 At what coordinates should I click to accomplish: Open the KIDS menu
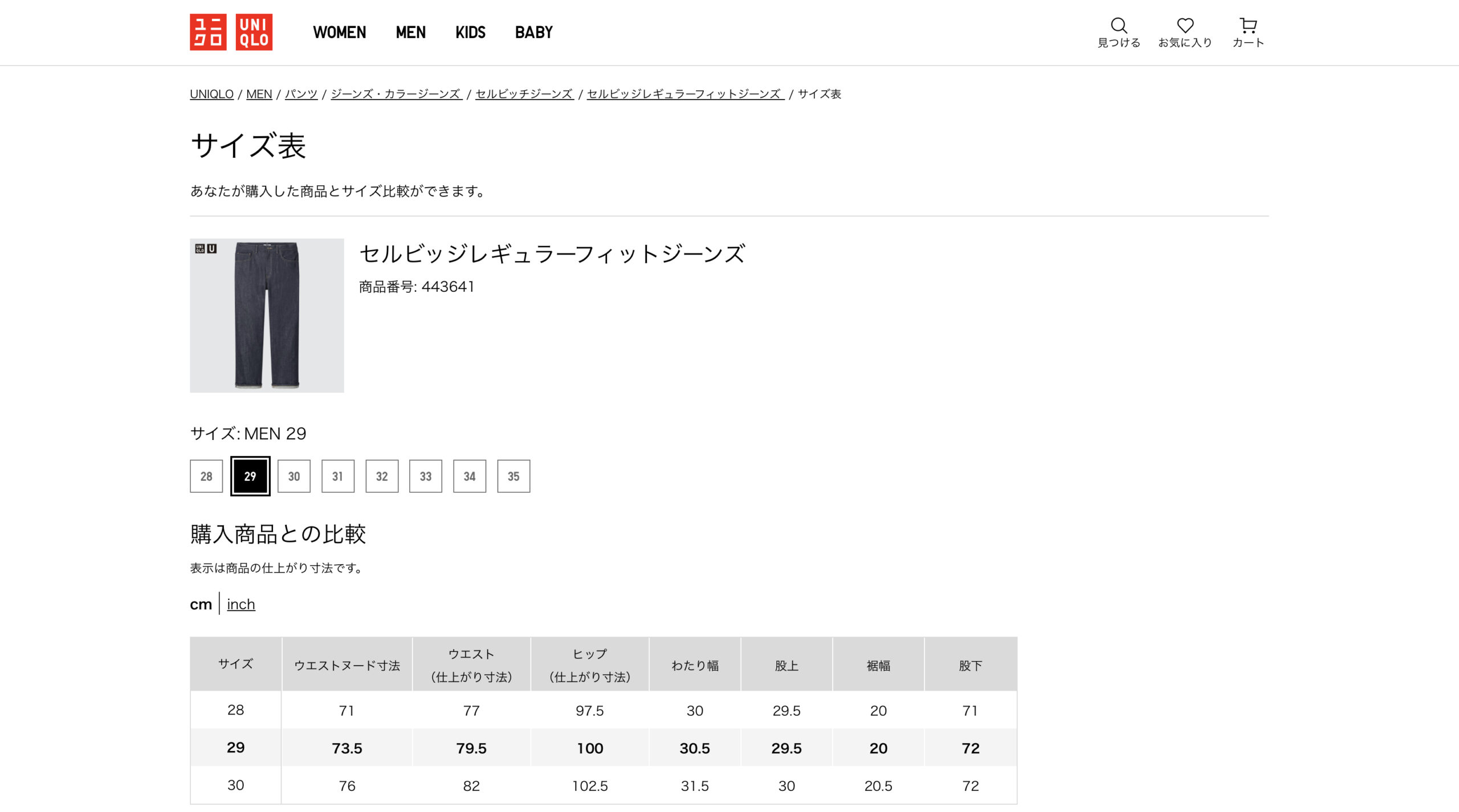click(470, 32)
